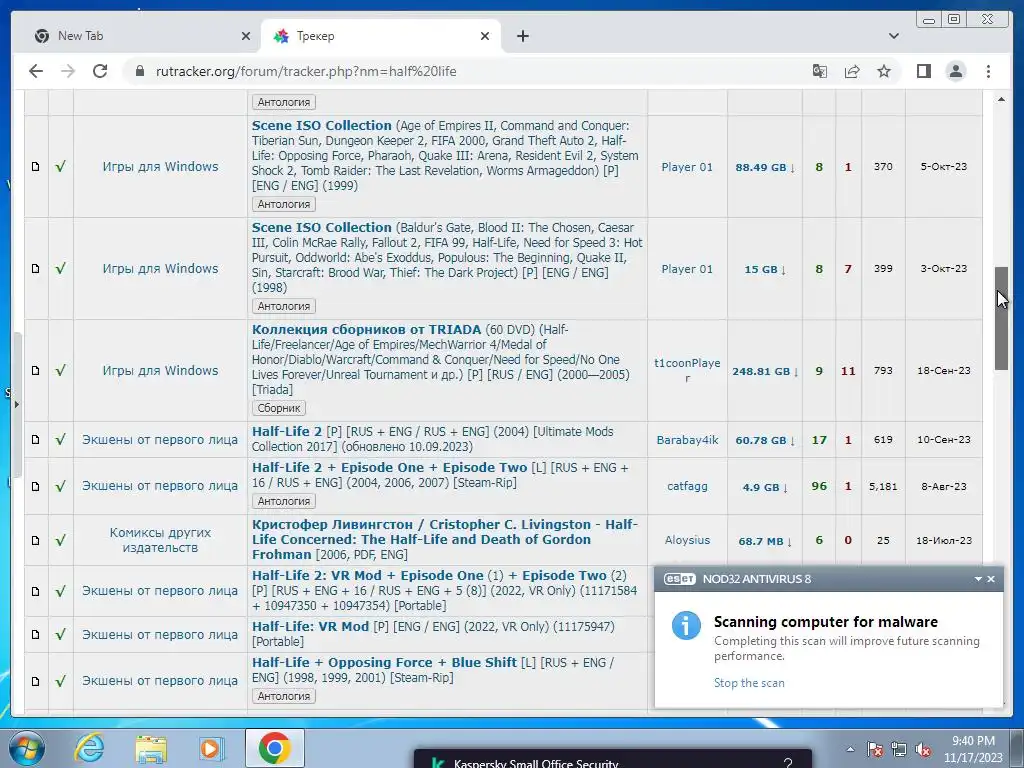Open author t1coonPlayer's profile
1024x768 pixels.
pyautogui.click(x=687, y=370)
